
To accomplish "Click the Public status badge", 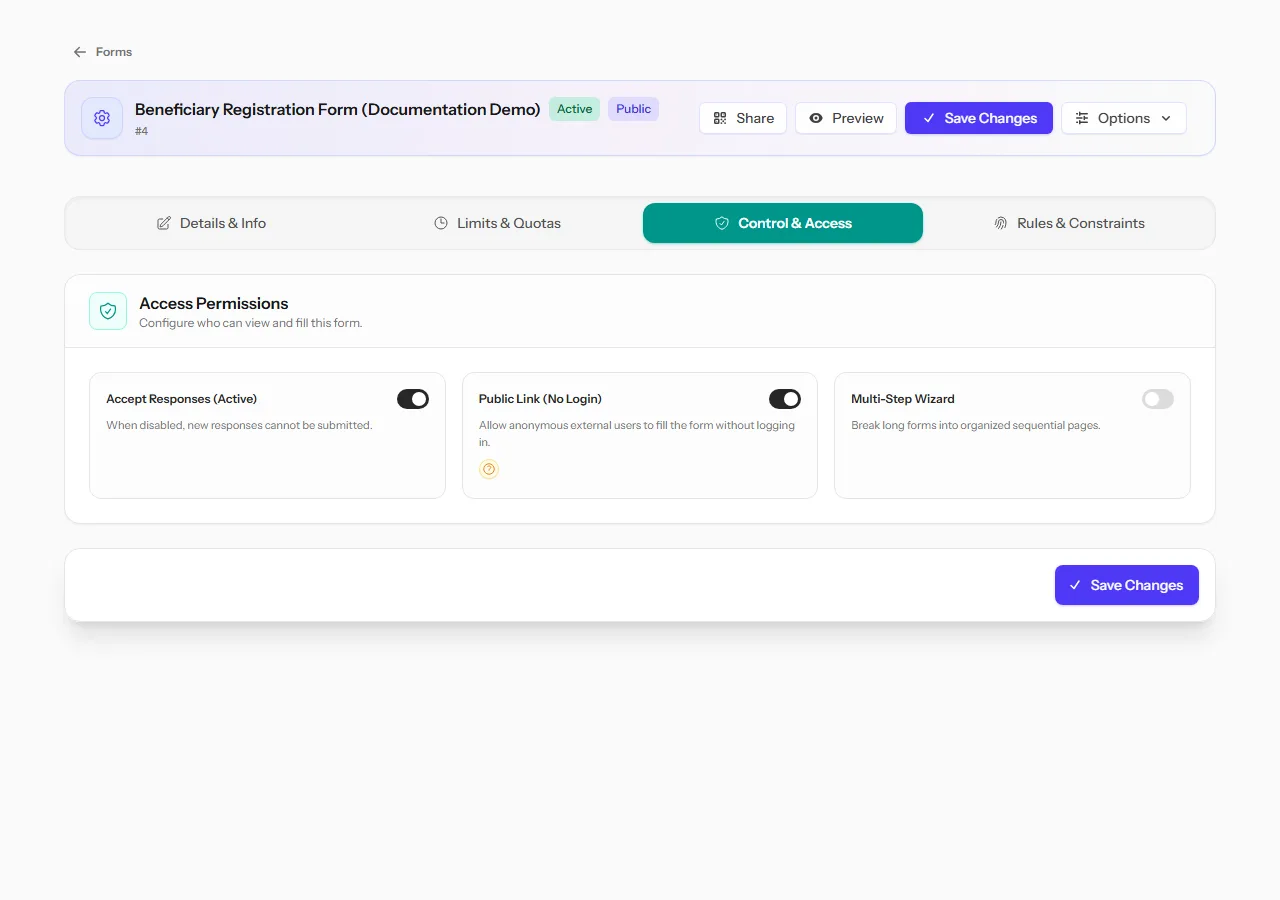I will pyautogui.click(x=633, y=109).
